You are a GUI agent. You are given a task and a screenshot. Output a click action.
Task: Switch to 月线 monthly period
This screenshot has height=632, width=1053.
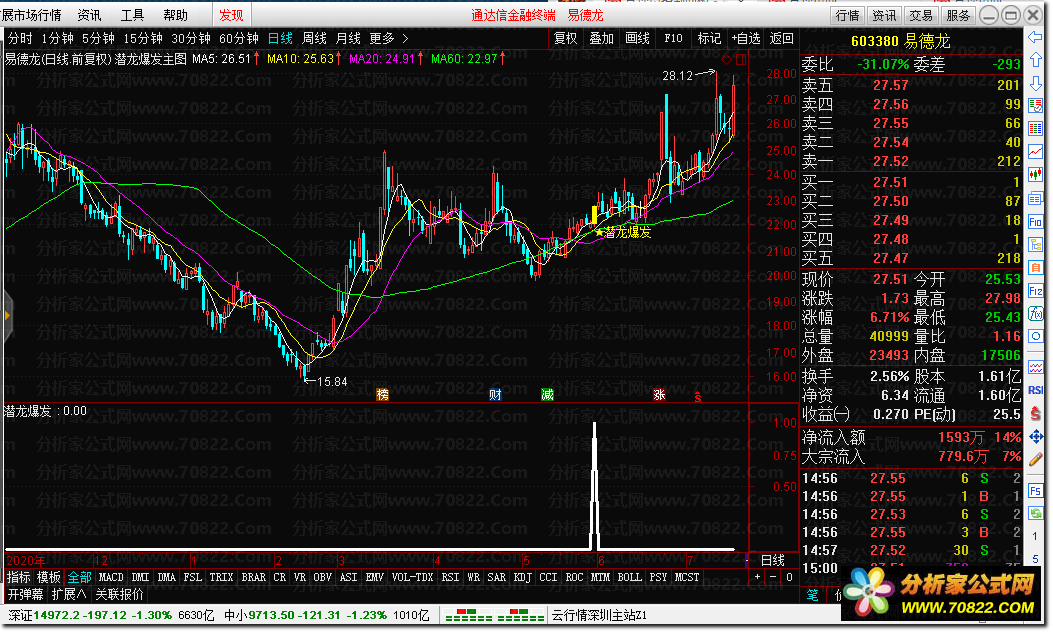[x=348, y=38]
